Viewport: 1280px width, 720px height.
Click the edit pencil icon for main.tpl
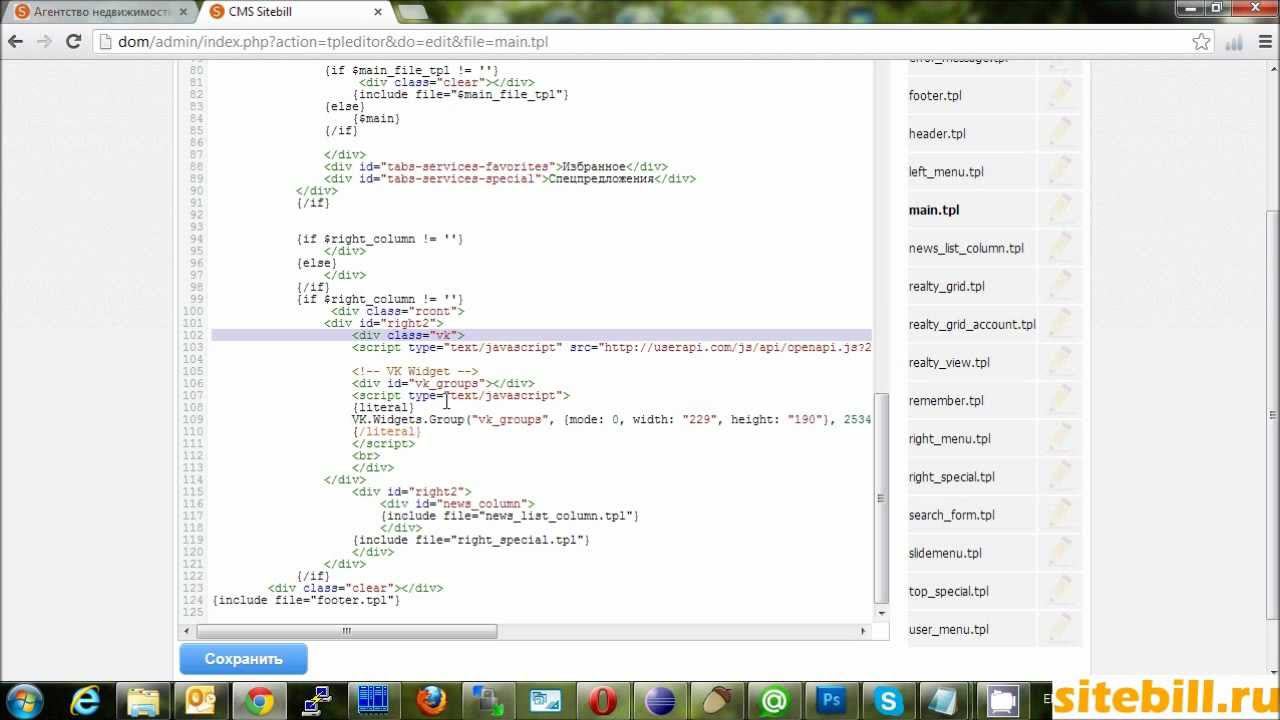coord(1060,210)
